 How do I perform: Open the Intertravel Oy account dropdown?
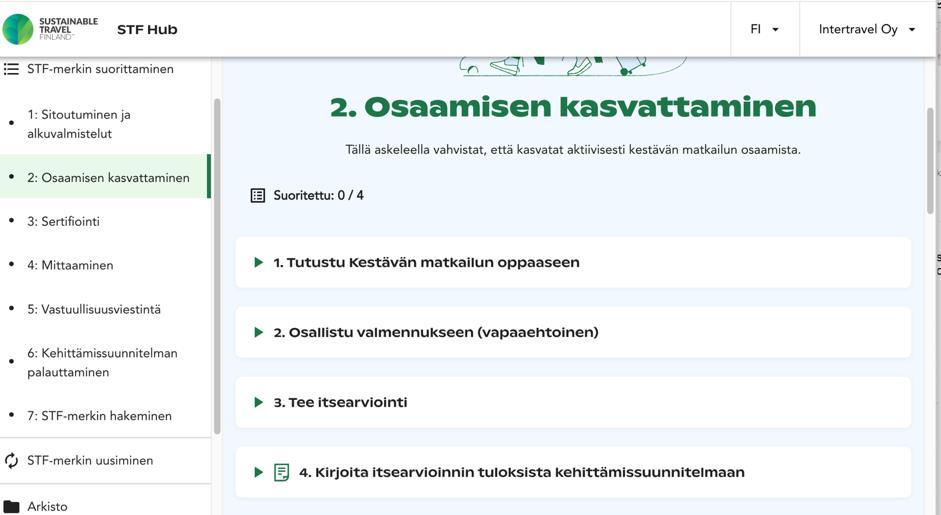point(867,29)
